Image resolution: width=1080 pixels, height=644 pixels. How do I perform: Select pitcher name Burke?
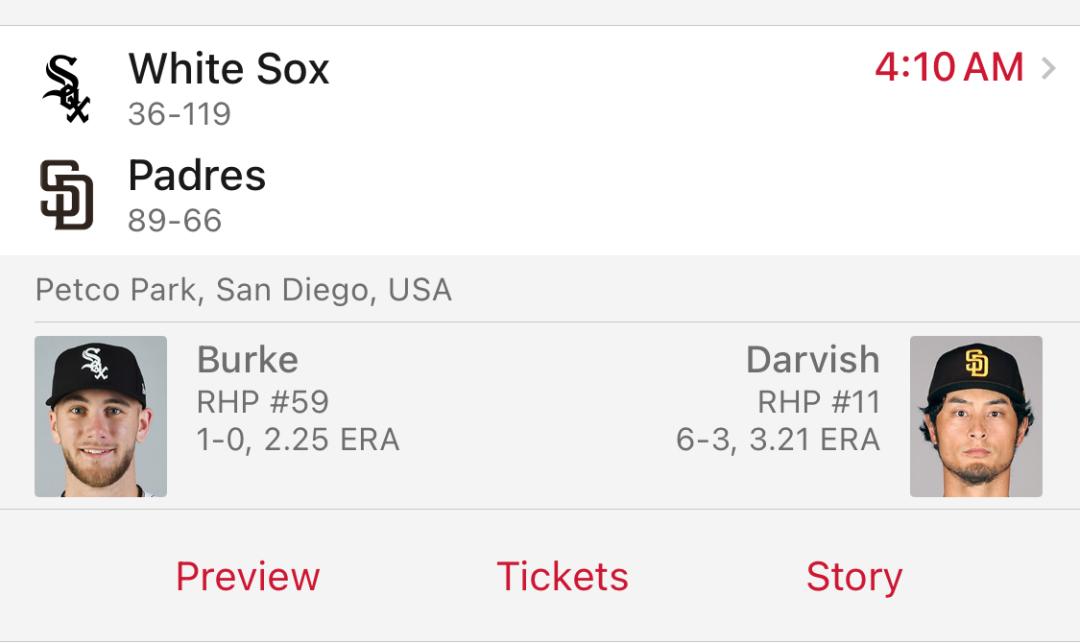247,360
